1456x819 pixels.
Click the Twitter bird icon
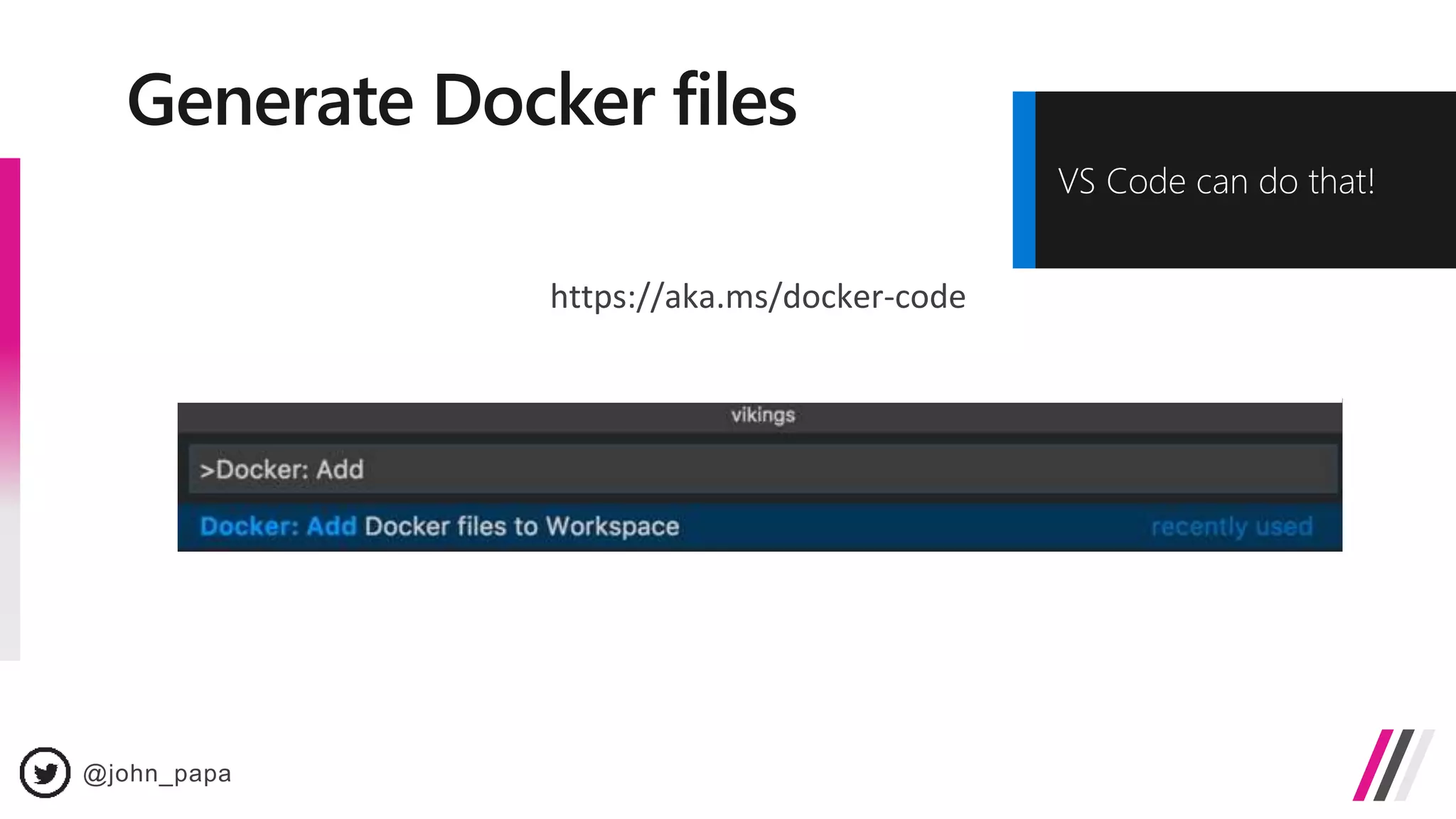(x=45, y=773)
